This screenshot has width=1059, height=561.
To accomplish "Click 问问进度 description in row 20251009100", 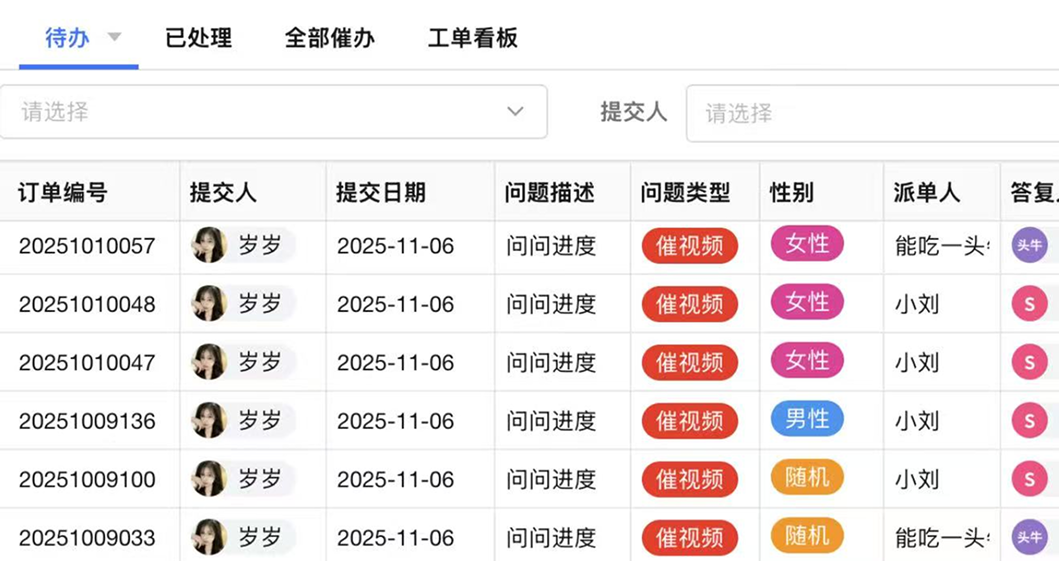I will pos(551,479).
